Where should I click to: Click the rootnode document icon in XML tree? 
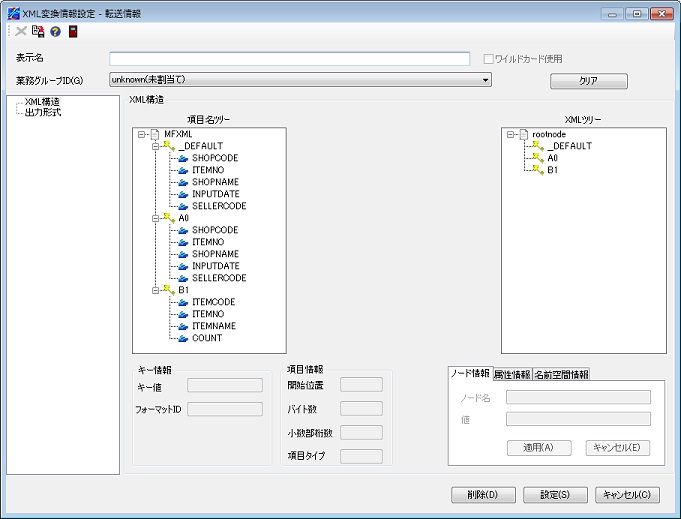pyautogui.click(x=524, y=134)
